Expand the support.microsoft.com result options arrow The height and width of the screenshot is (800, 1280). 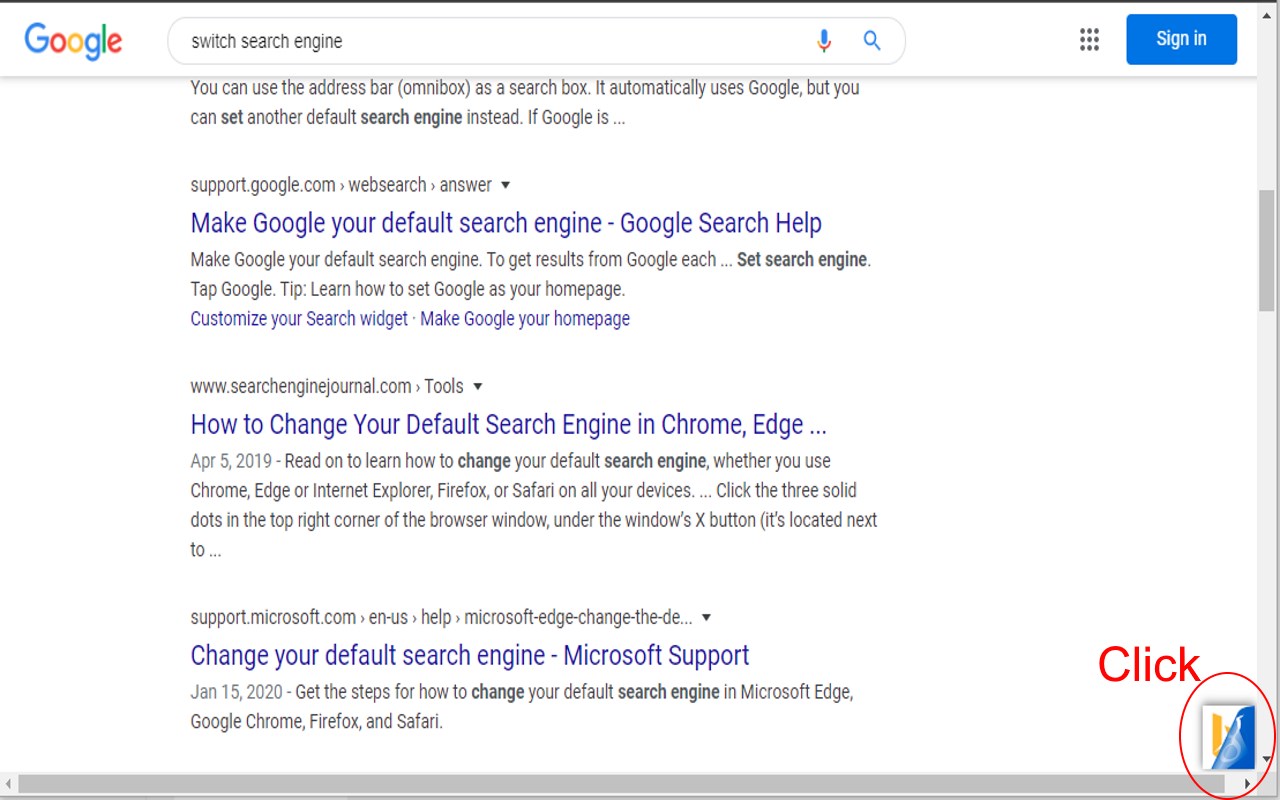706,617
